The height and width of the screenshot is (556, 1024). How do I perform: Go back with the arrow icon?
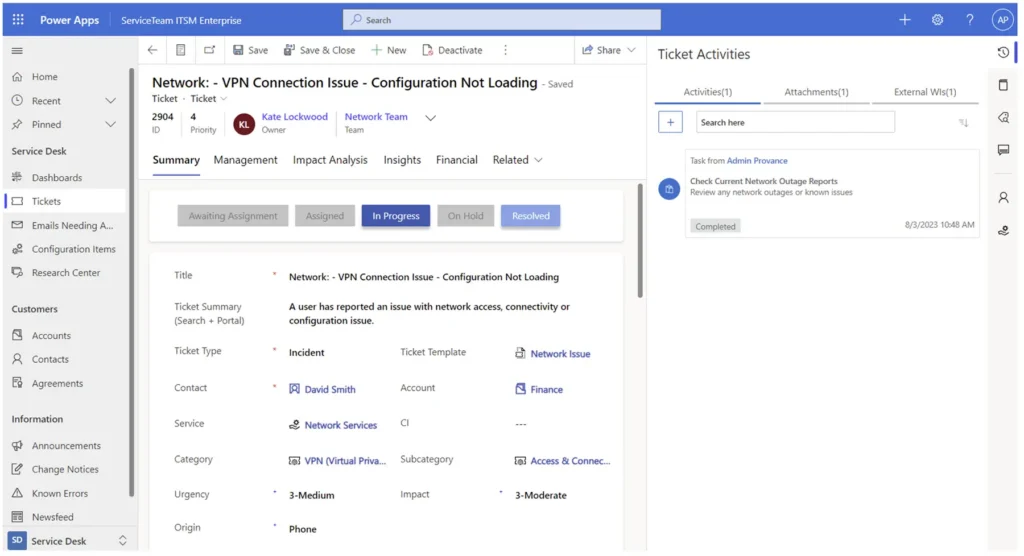tap(152, 50)
